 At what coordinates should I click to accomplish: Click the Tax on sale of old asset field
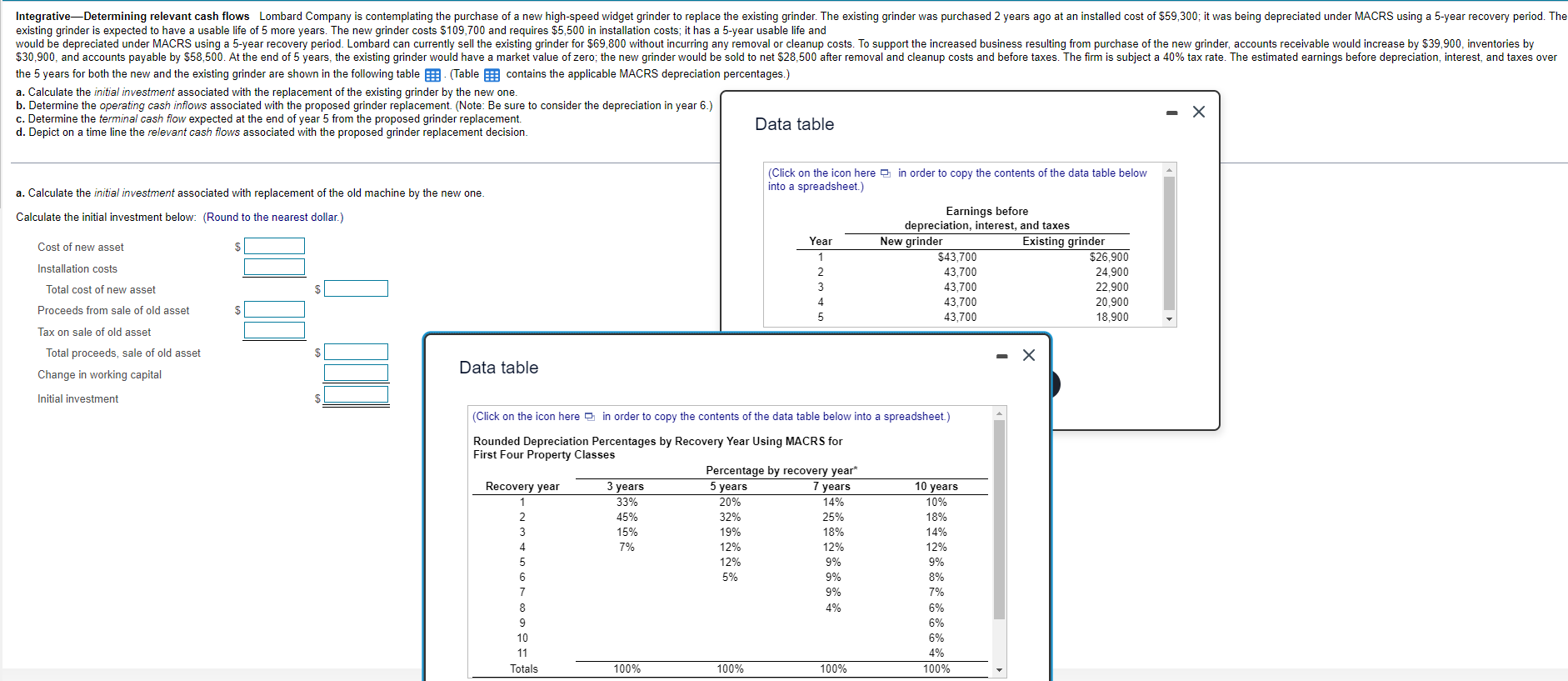pos(274,331)
